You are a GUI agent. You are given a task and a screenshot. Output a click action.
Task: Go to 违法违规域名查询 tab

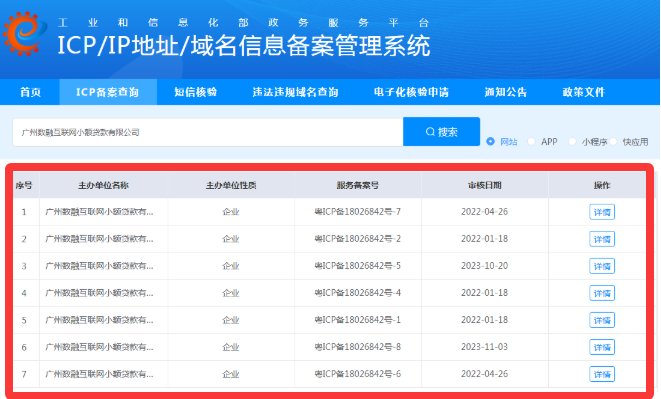click(x=295, y=92)
